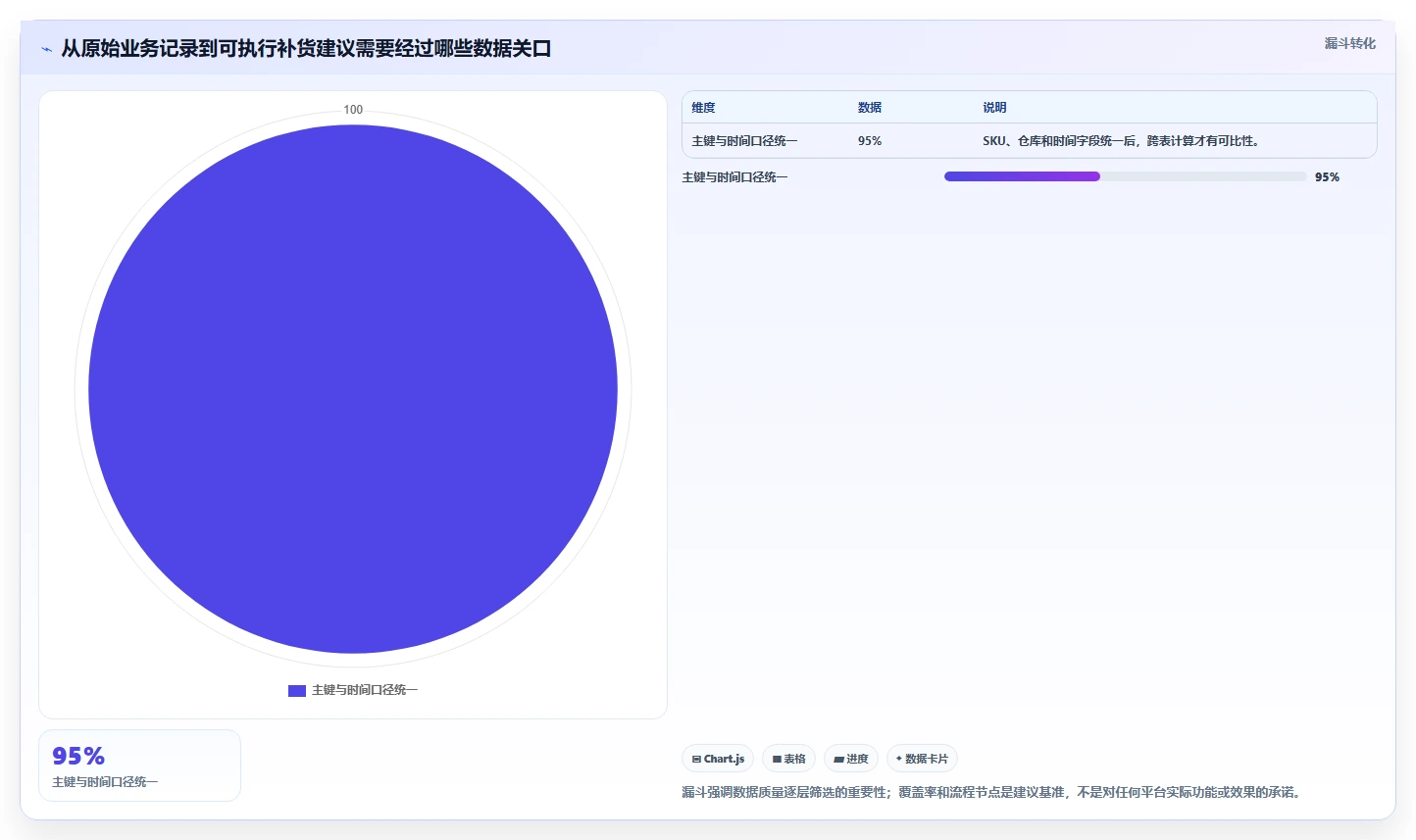
Task: Click the SKU、仓库和时间字段 description cell
Action: point(1121,141)
